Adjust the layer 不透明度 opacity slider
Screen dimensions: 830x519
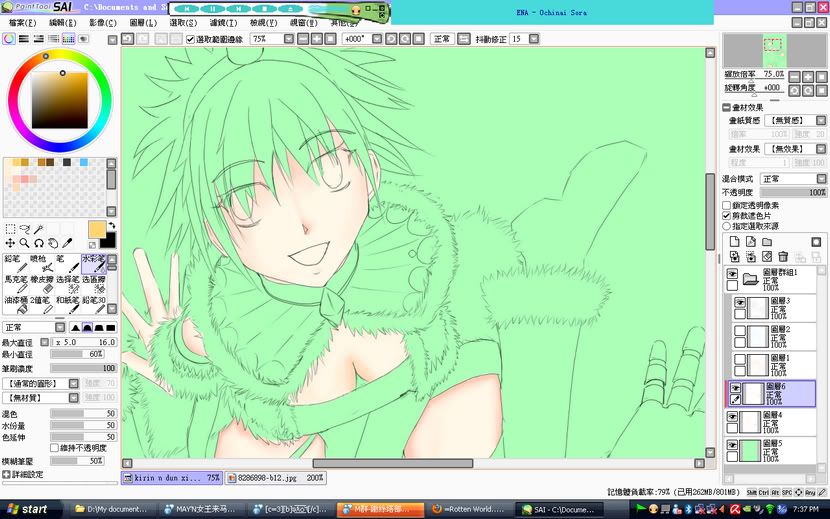click(x=793, y=192)
